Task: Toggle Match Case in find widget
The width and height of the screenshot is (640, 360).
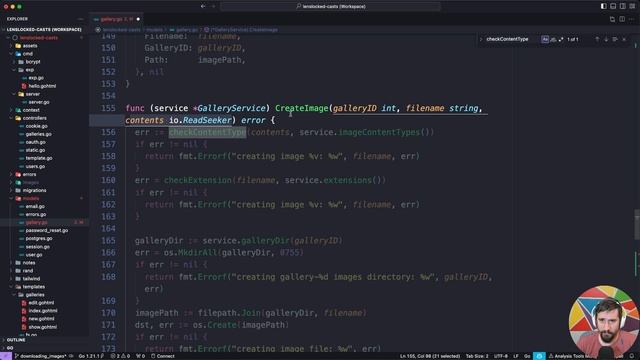Action: [545, 39]
